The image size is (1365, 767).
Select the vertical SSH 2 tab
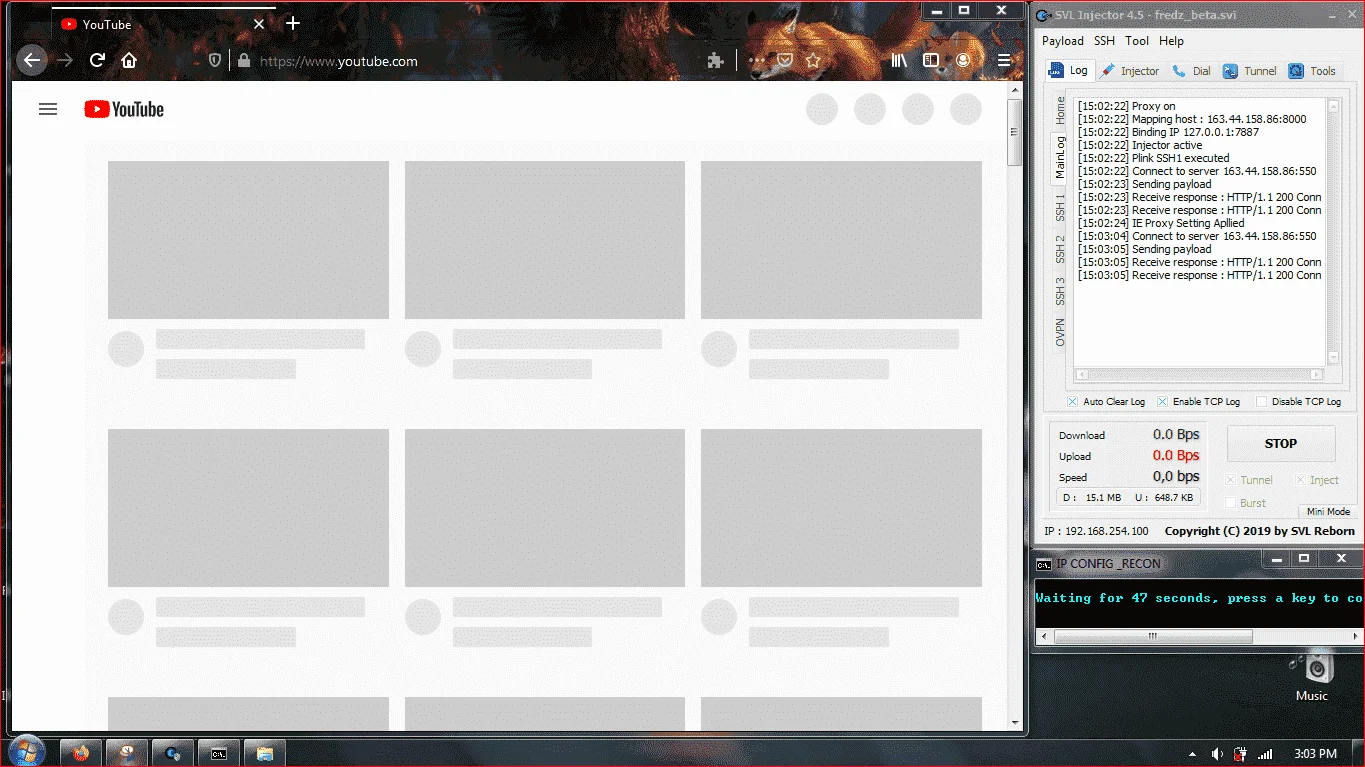[x=1061, y=249]
